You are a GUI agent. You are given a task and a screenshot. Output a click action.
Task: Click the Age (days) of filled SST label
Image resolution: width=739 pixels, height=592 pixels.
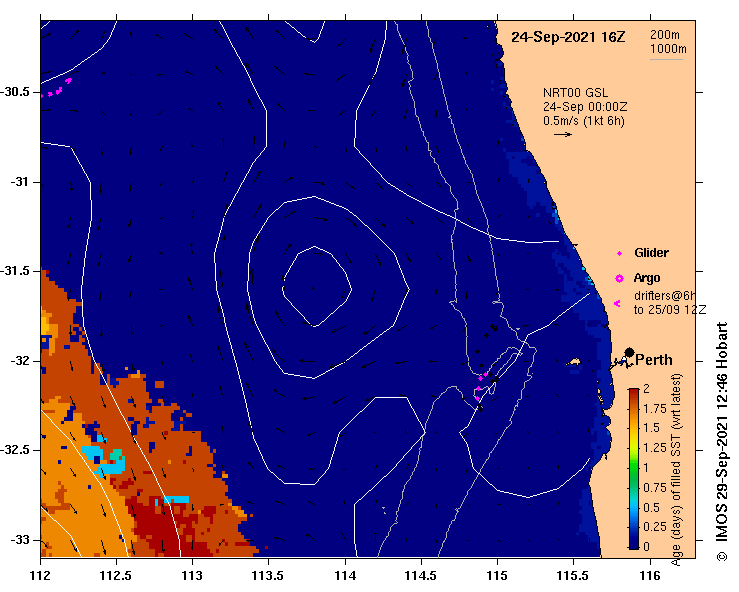676,469
